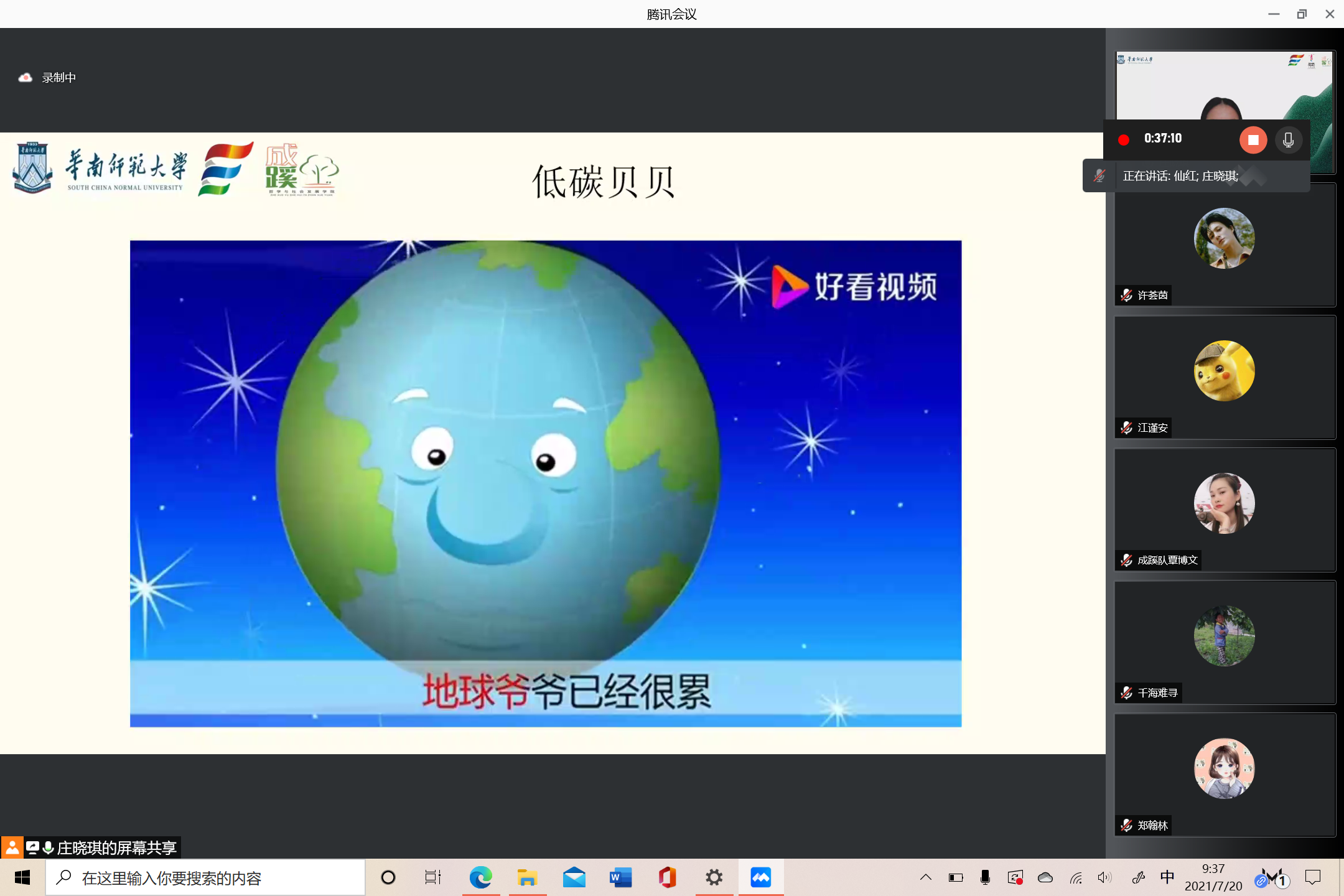
Task: Open File Explorer from taskbar
Action: (527, 878)
